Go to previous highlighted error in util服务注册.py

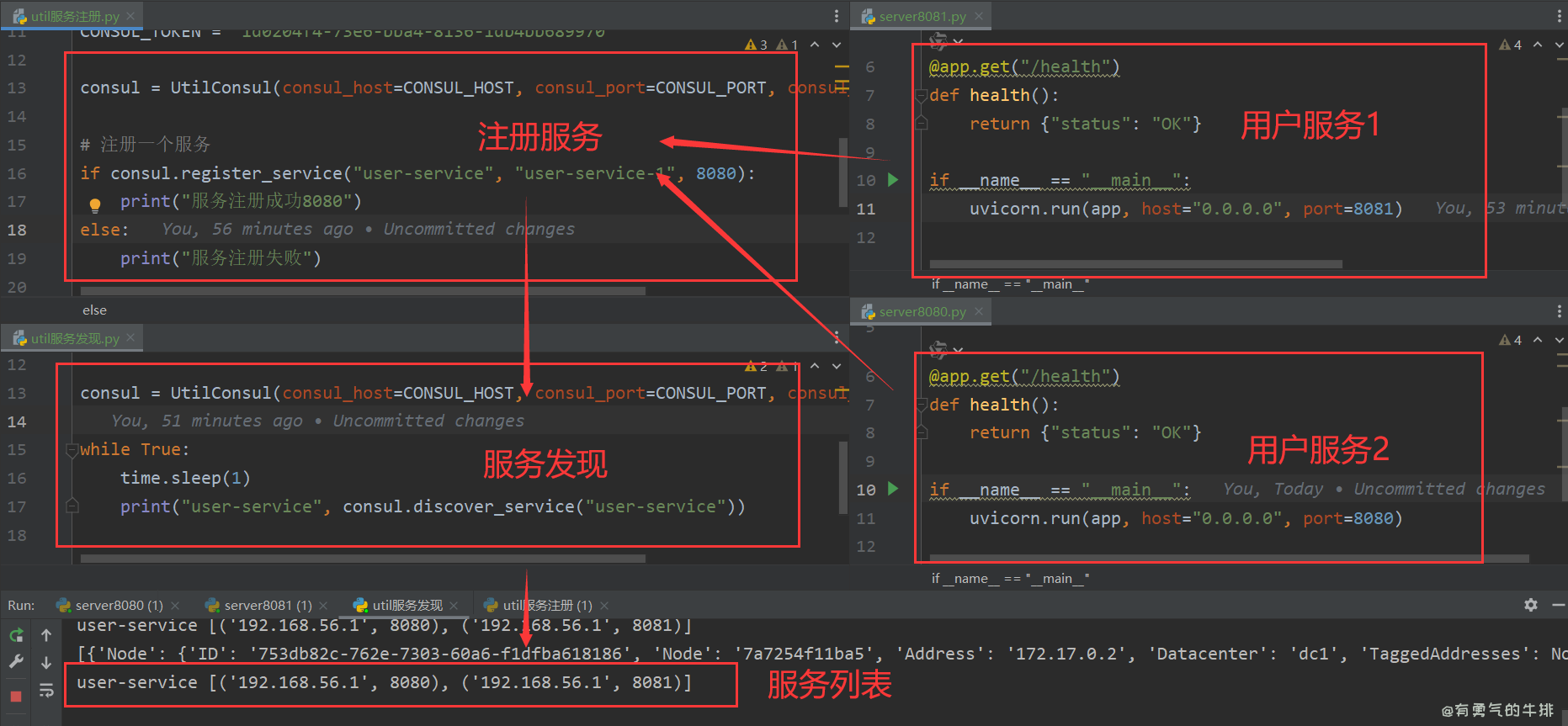click(815, 44)
